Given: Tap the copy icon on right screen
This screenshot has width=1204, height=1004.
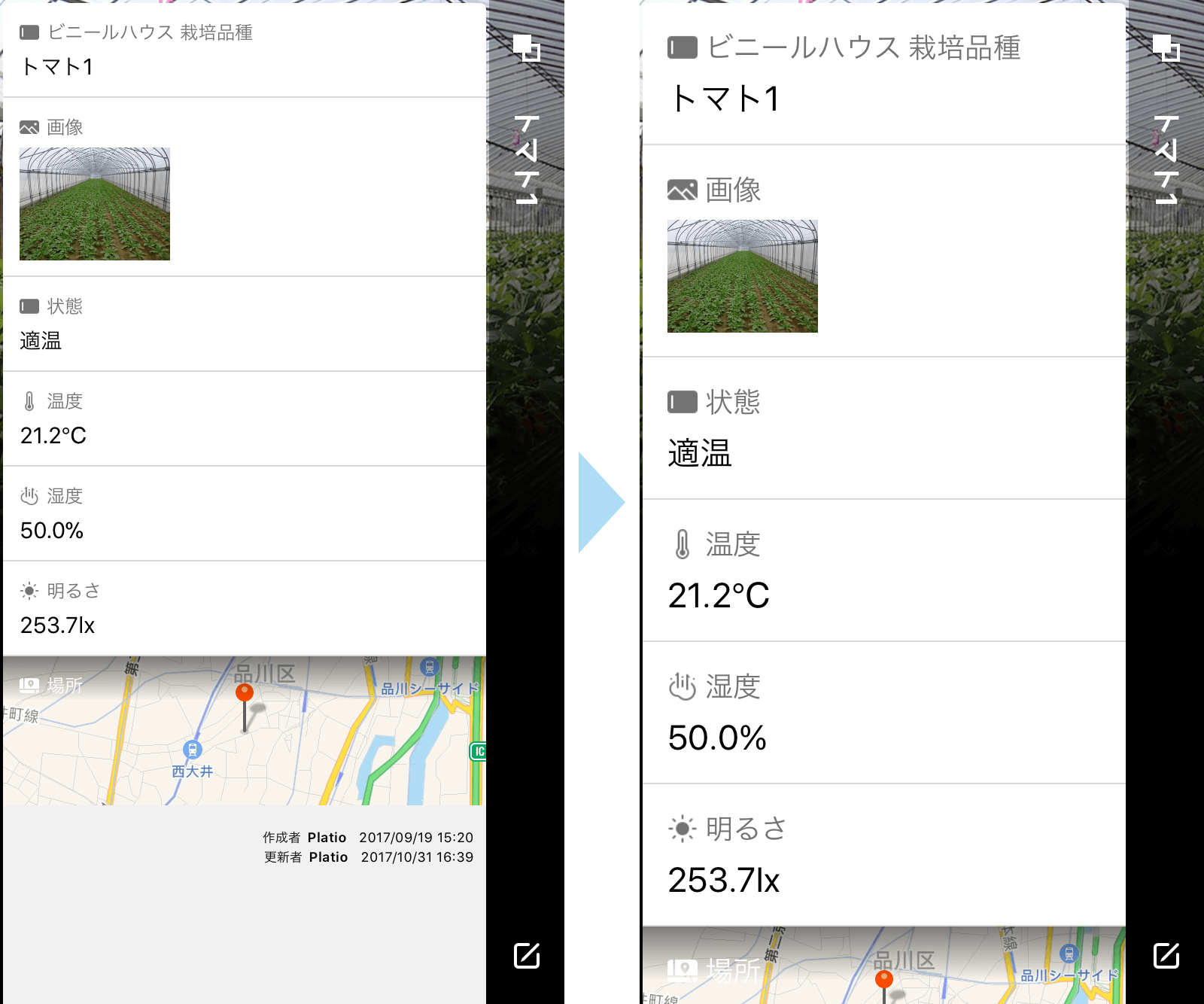Looking at the screenshot, I should 1166,47.
